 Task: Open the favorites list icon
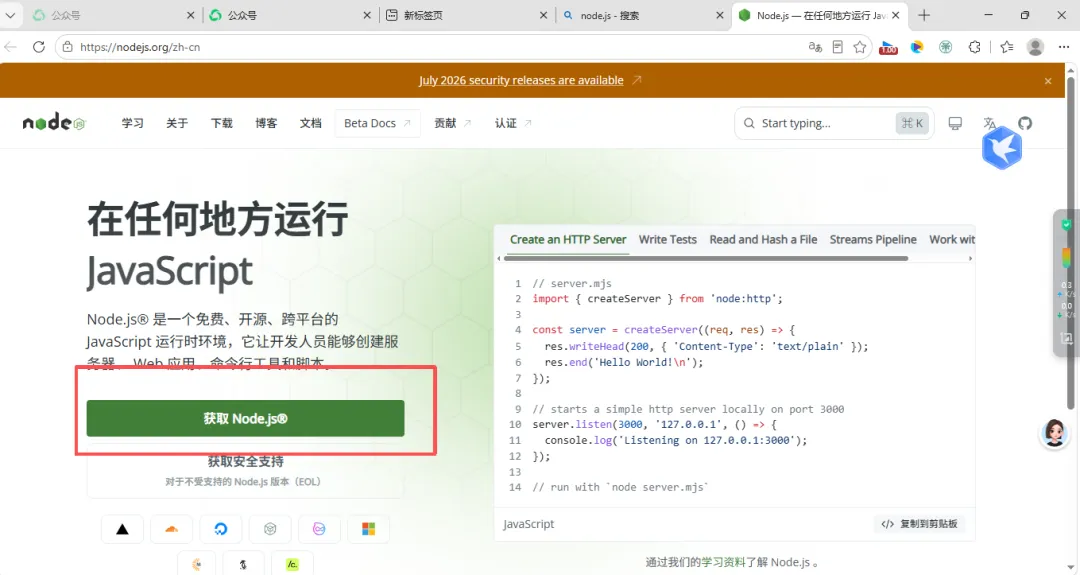1007,47
